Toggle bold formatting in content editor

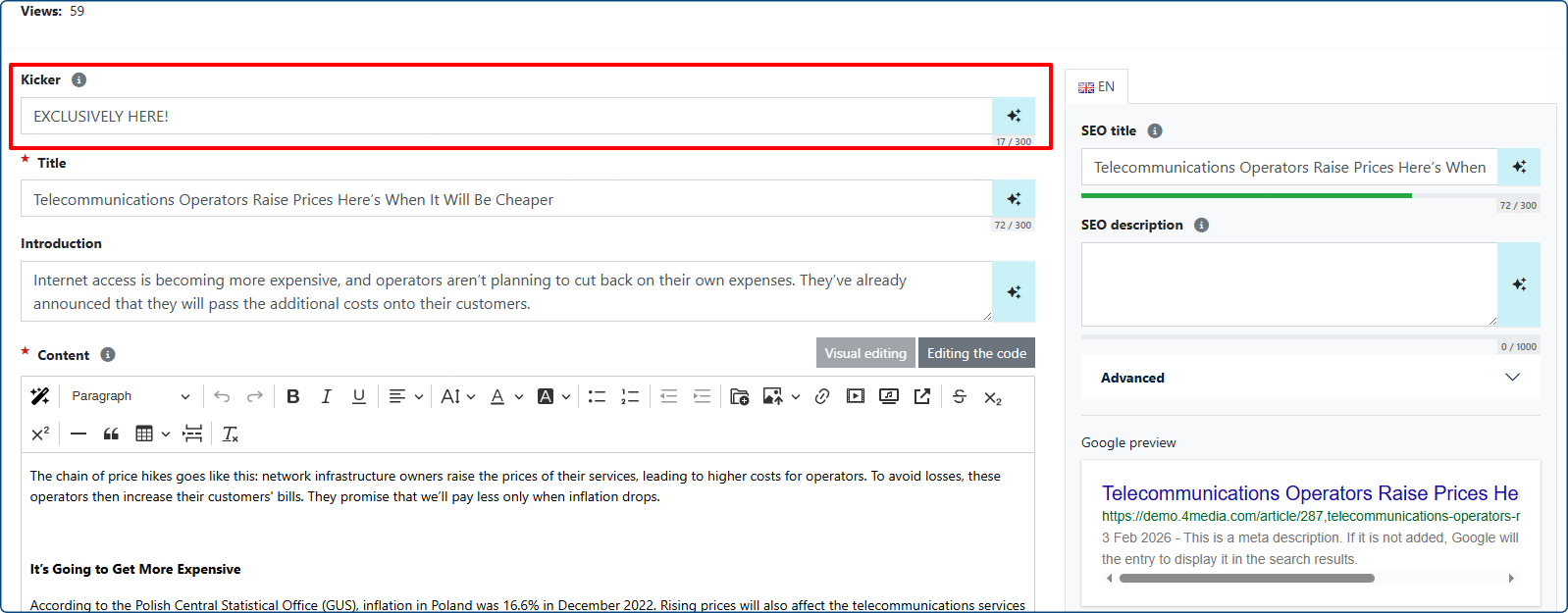point(292,396)
